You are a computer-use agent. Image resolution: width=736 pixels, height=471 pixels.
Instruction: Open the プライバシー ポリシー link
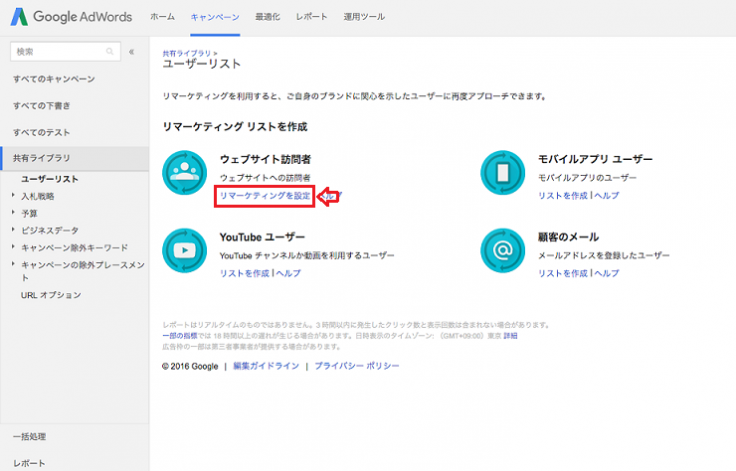click(357, 366)
